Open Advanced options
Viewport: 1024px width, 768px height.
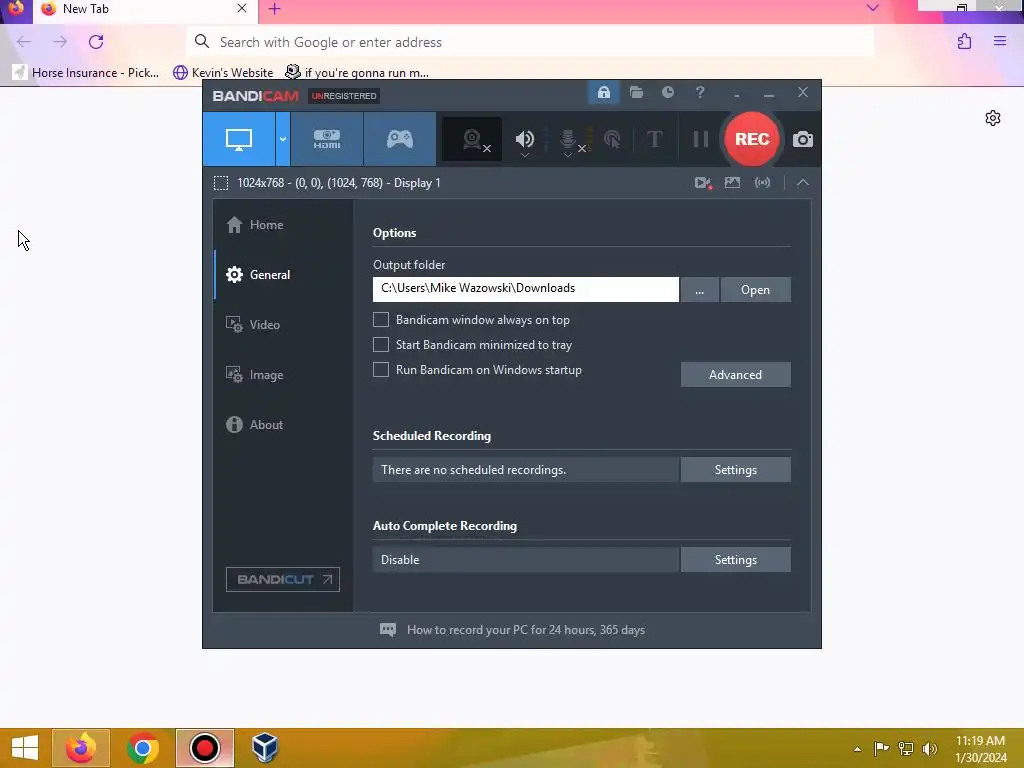(735, 374)
